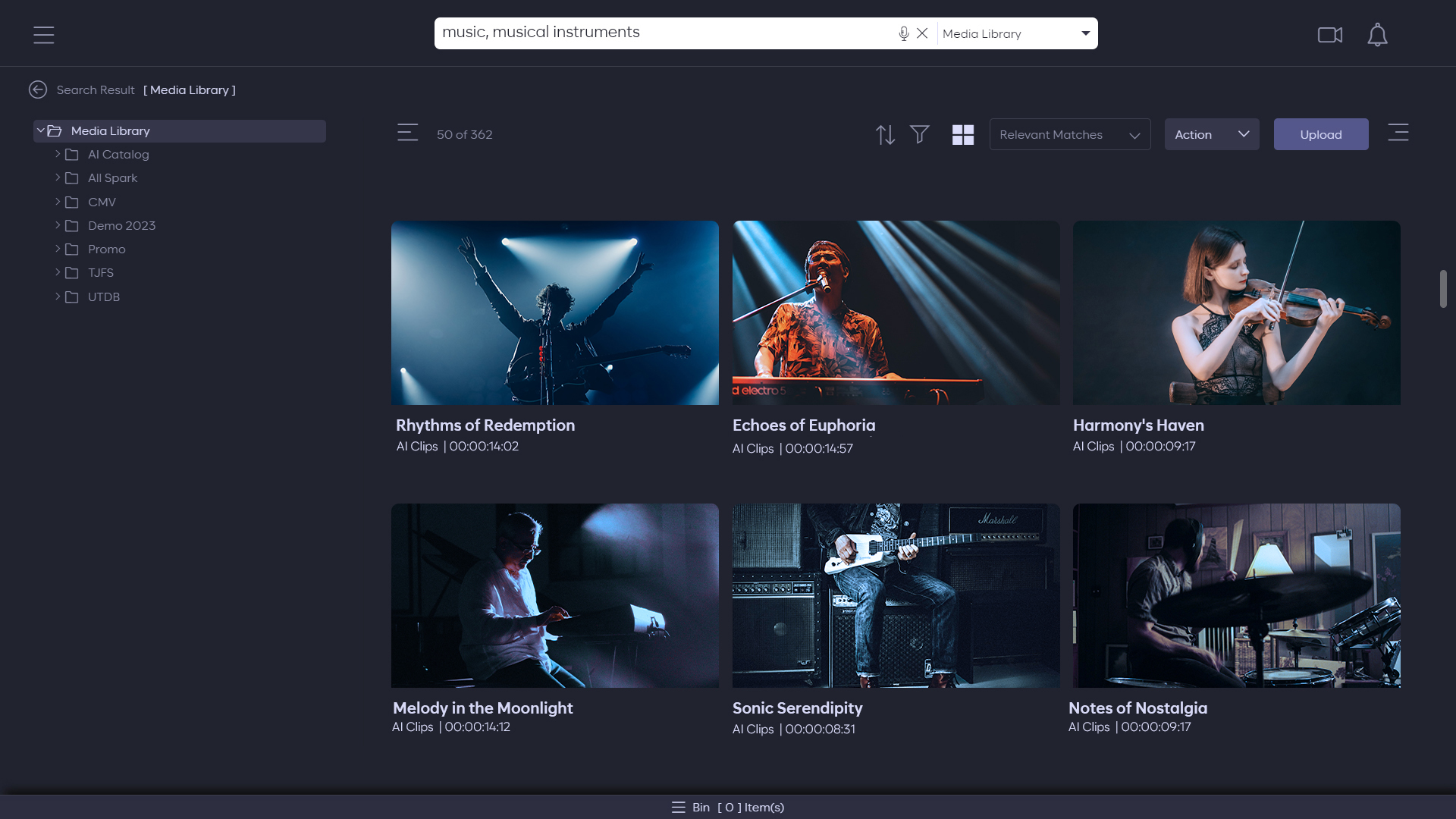Open the right-side panel menu icon next to Upload
The width and height of the screenshot is (1456, 819).
tap(1398, 133)
